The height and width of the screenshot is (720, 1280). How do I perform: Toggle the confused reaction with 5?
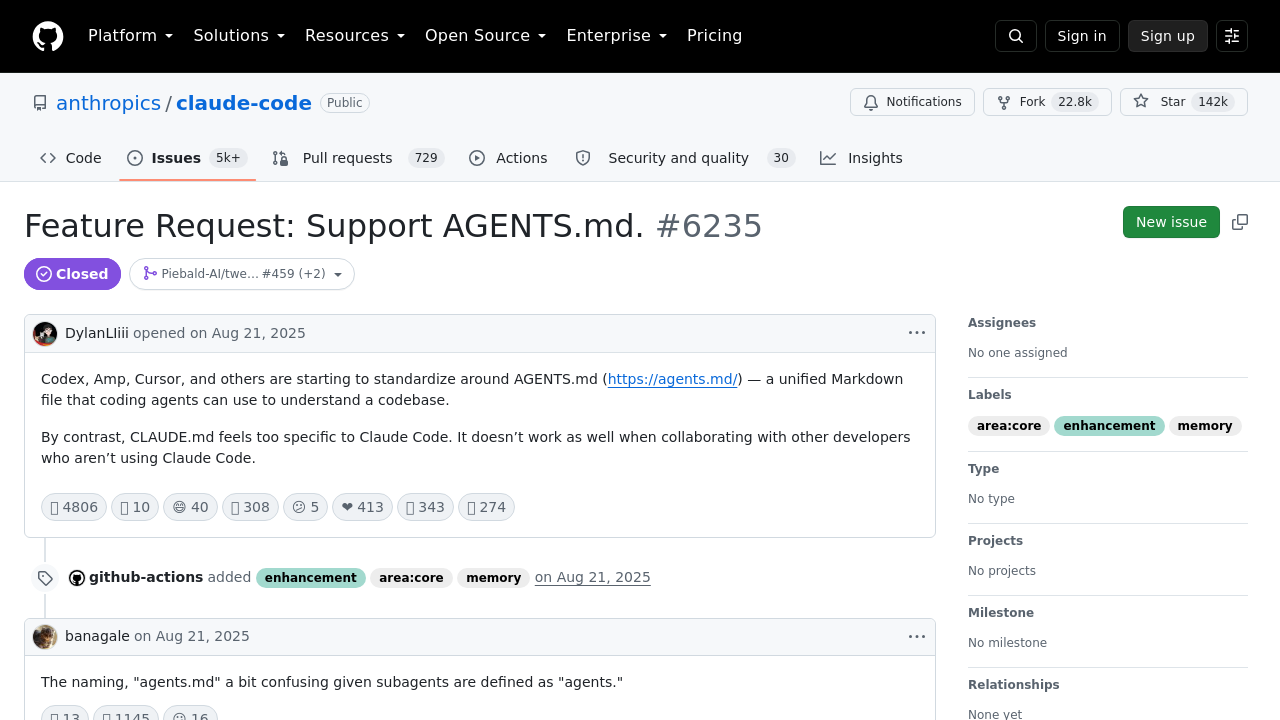[305, 507]
